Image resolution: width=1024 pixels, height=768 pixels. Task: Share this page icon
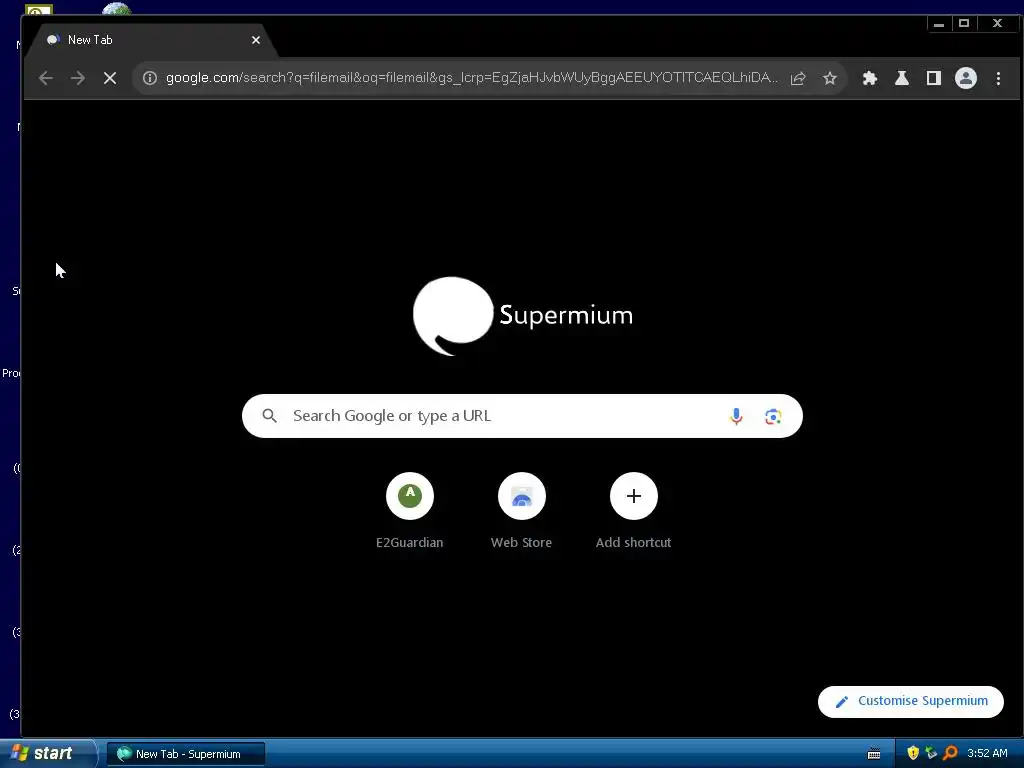[798, 78]
